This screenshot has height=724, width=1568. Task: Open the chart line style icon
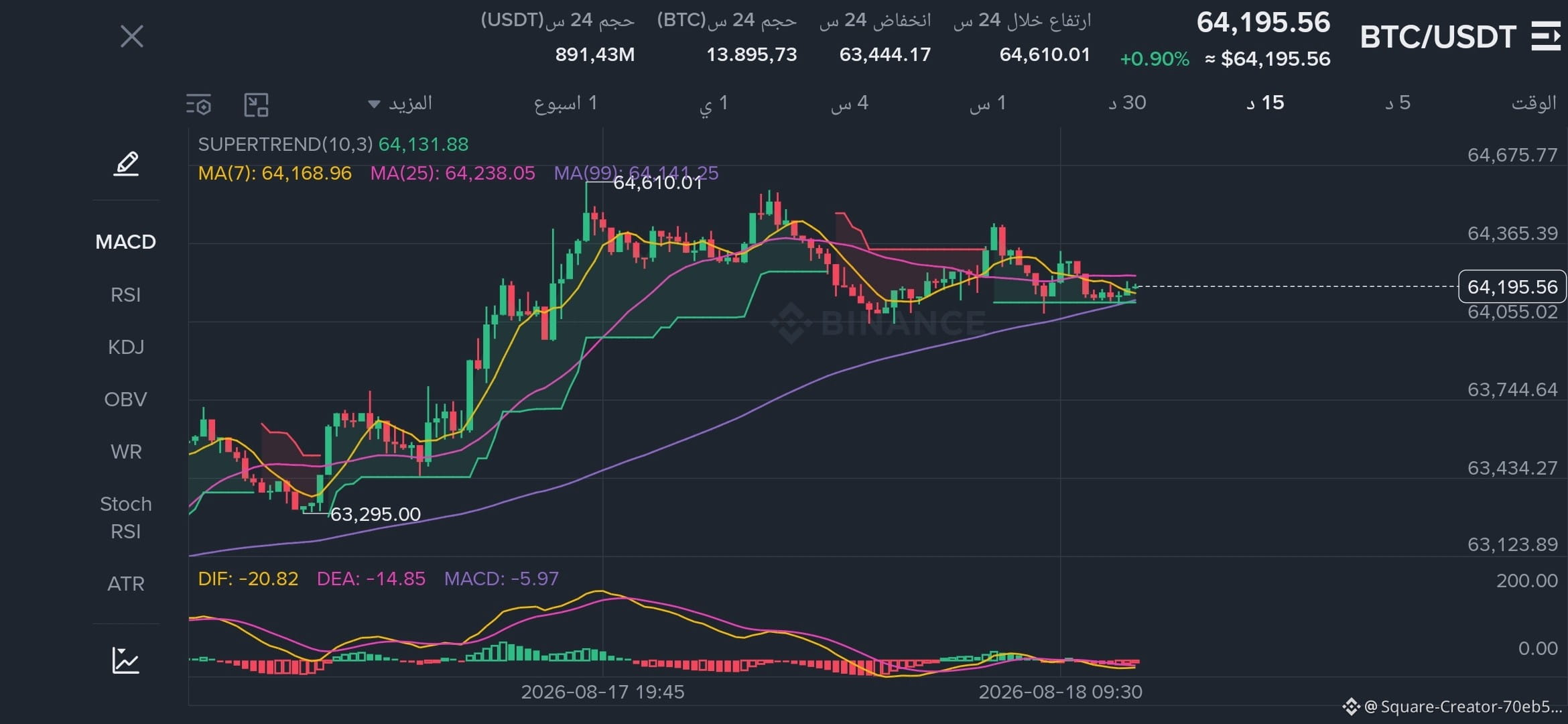tap(126, 660)
